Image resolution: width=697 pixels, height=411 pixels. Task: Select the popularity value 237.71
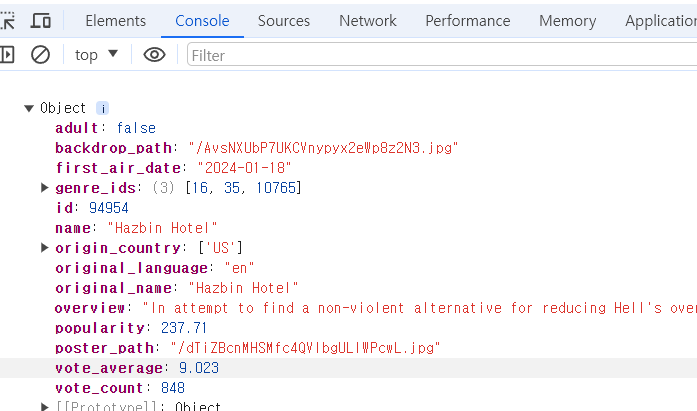tap(184, 328)
